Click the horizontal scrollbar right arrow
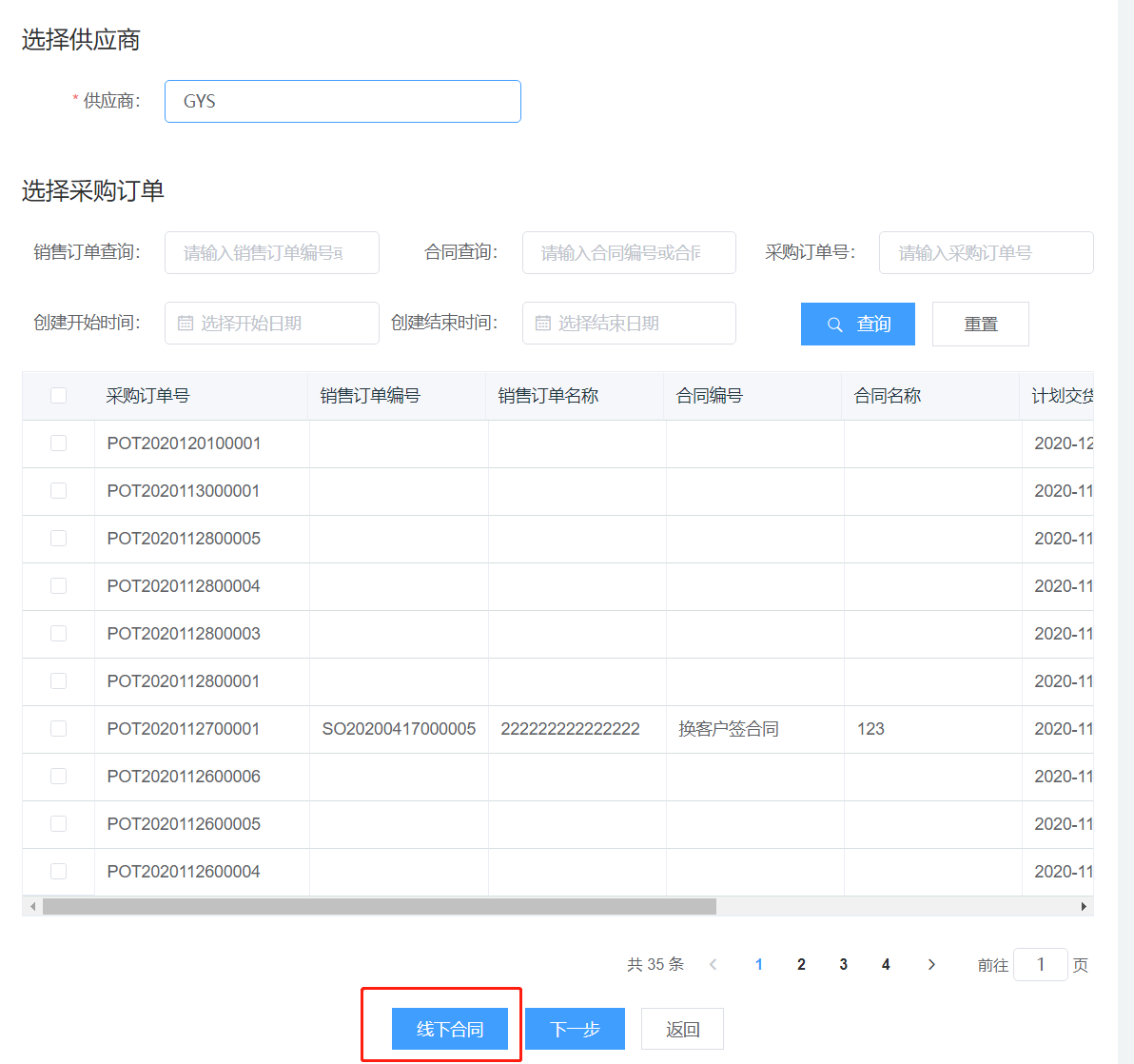 point(1084,906)
